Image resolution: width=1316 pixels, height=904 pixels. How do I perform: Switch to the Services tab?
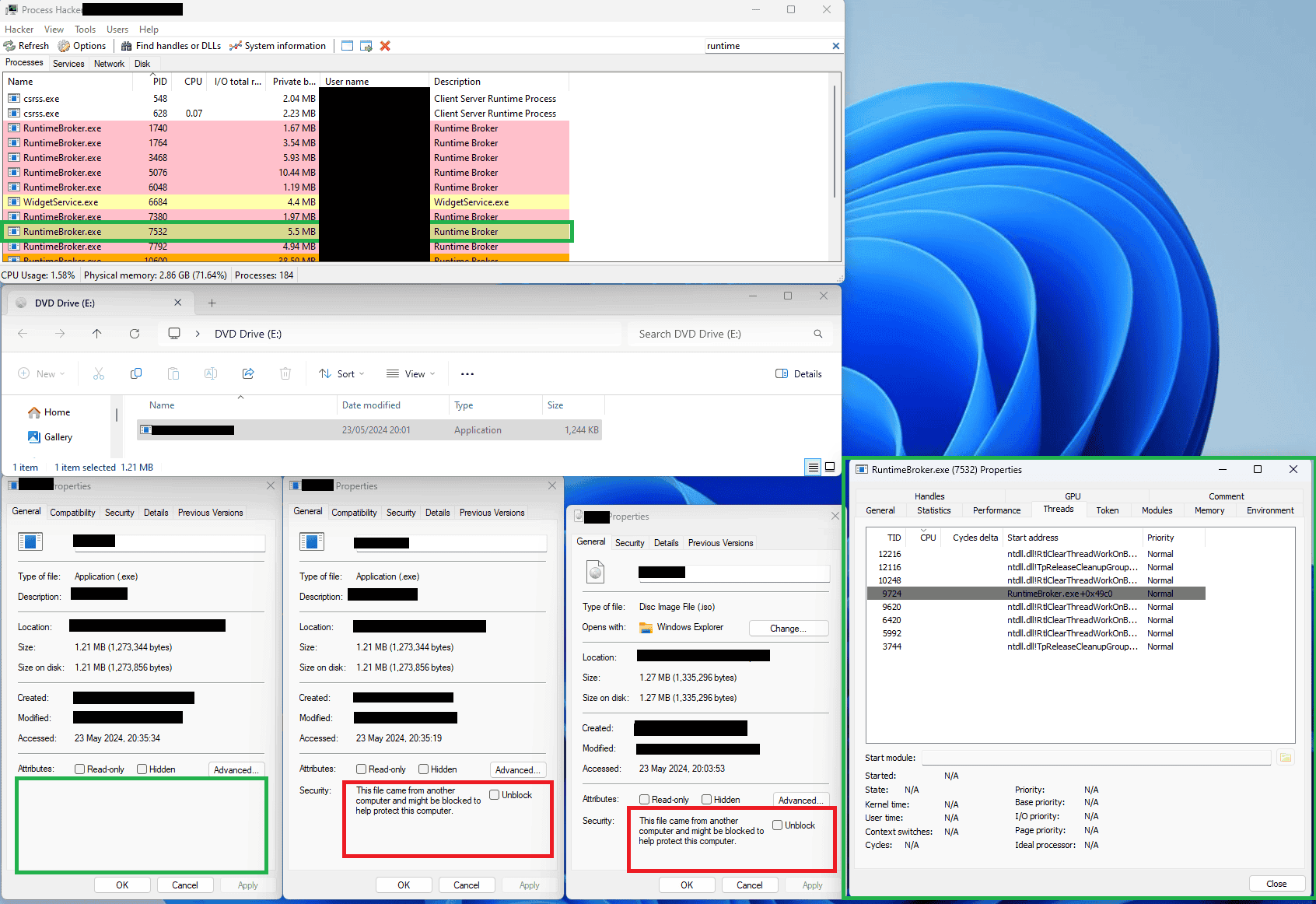[x=68, y=64]
